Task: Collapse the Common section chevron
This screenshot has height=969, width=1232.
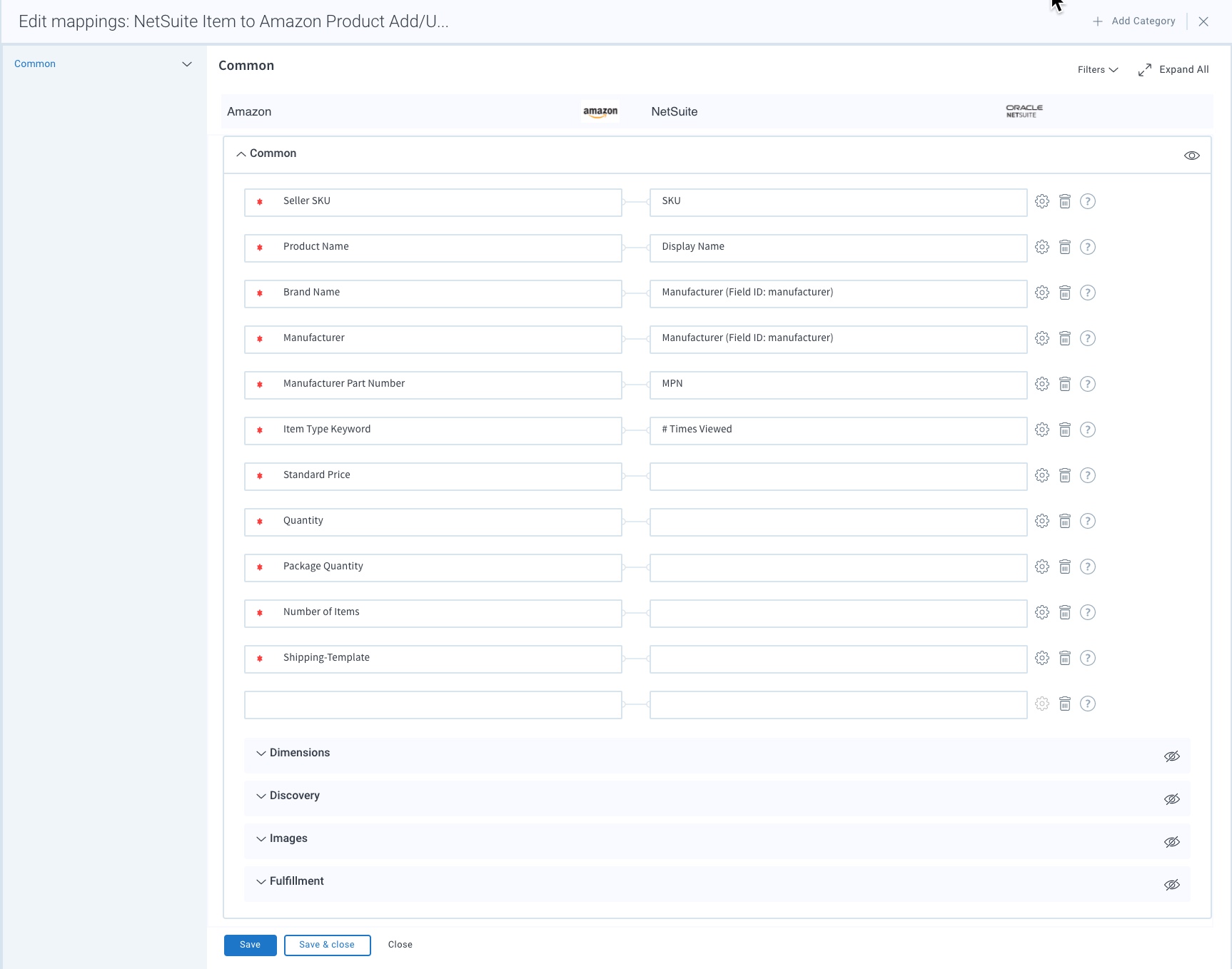Action: click(x=241, y=154)
